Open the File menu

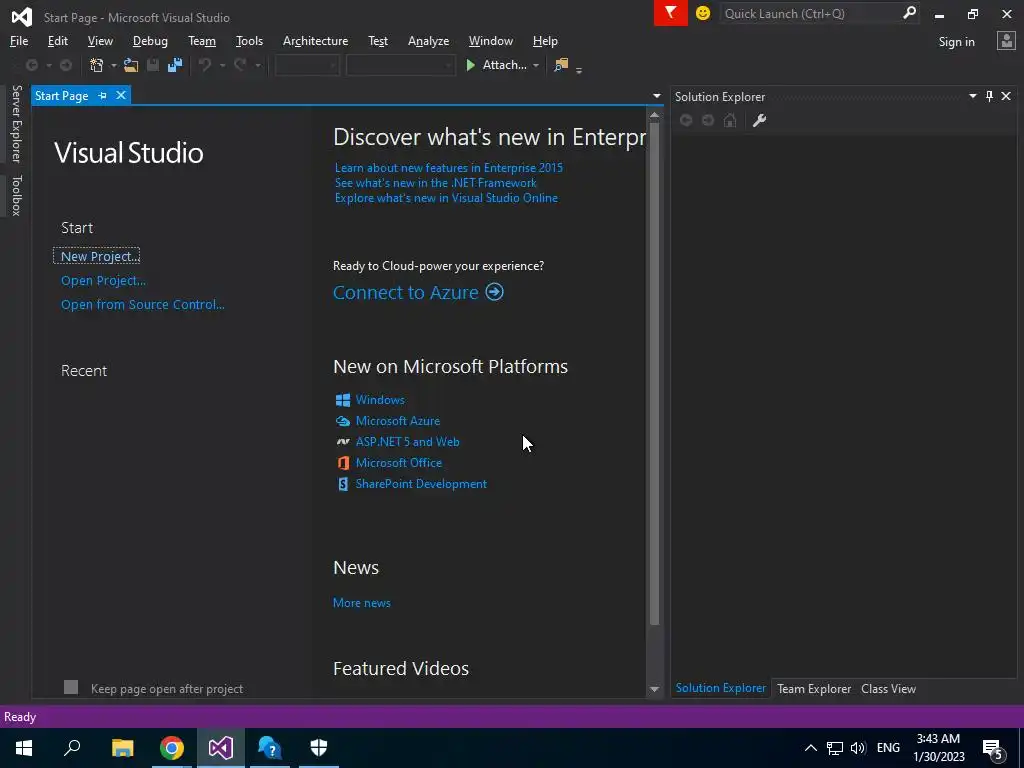19,40
